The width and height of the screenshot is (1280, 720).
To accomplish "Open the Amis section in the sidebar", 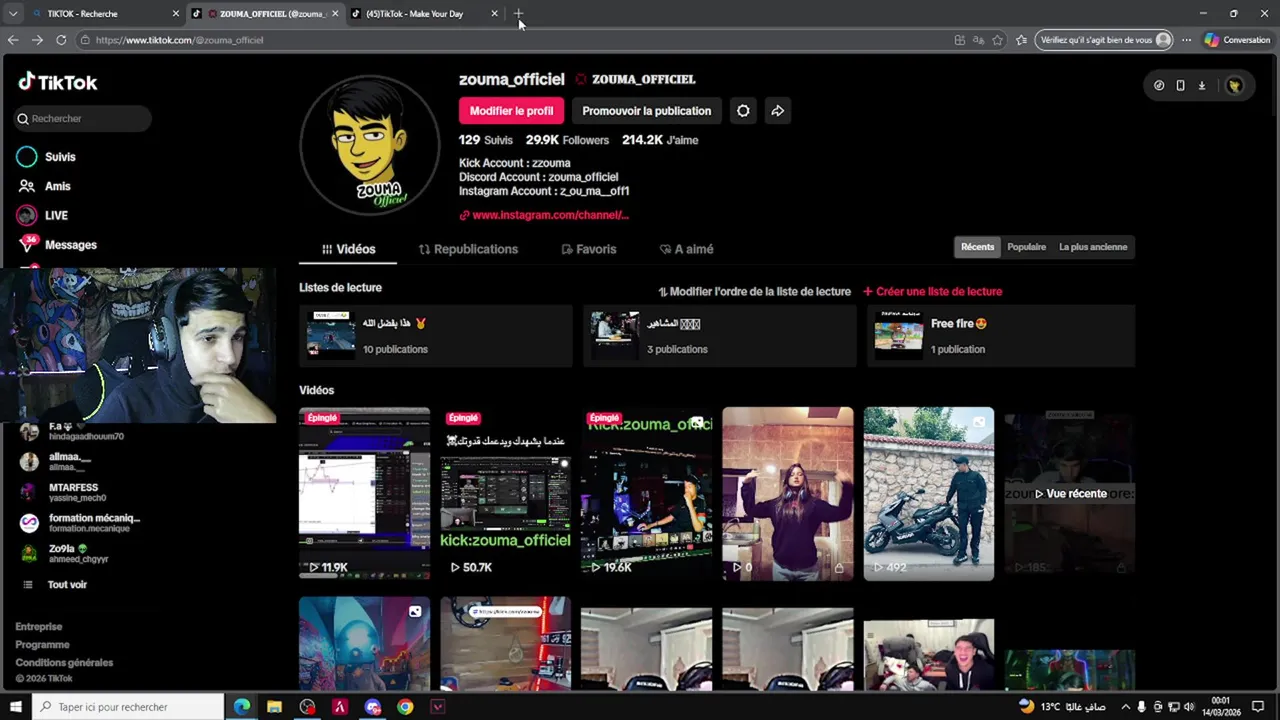I will [x=44, y=186].
